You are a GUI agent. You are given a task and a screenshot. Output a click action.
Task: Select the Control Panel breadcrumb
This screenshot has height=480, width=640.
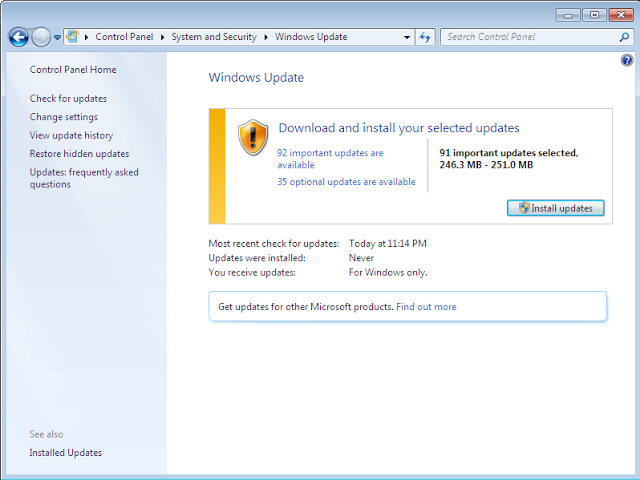click(124, 37)
